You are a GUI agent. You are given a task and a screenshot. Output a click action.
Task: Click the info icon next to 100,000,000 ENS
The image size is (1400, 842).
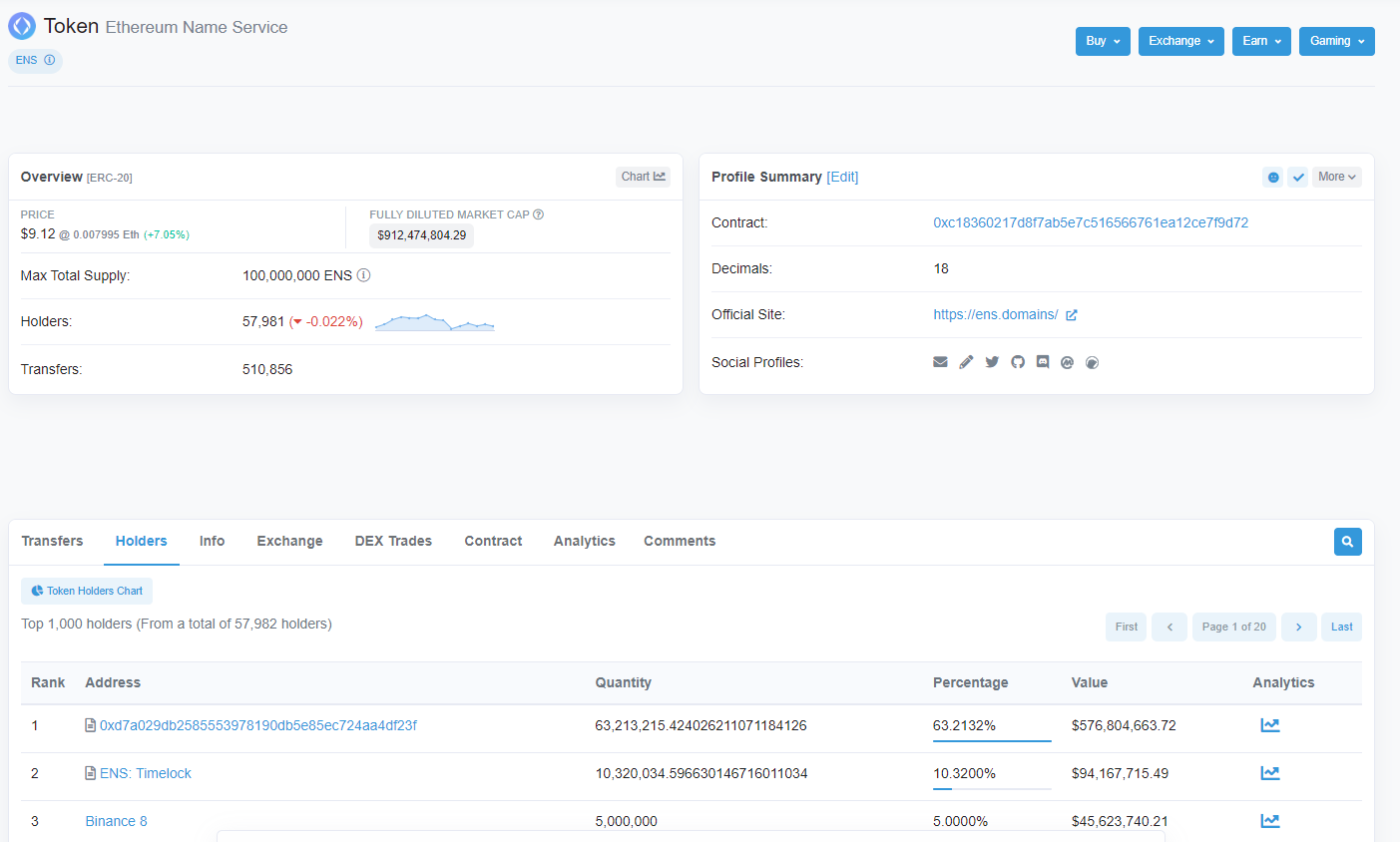(364, 275)
